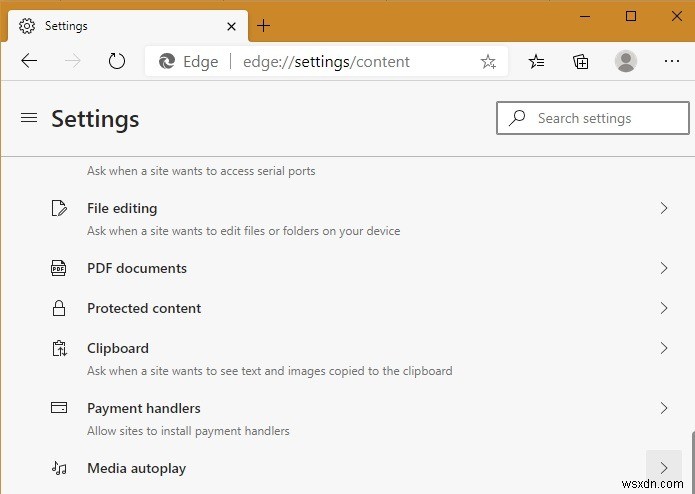Expand Protected content chevron
695x494 pixels.
tap(663, 308)
